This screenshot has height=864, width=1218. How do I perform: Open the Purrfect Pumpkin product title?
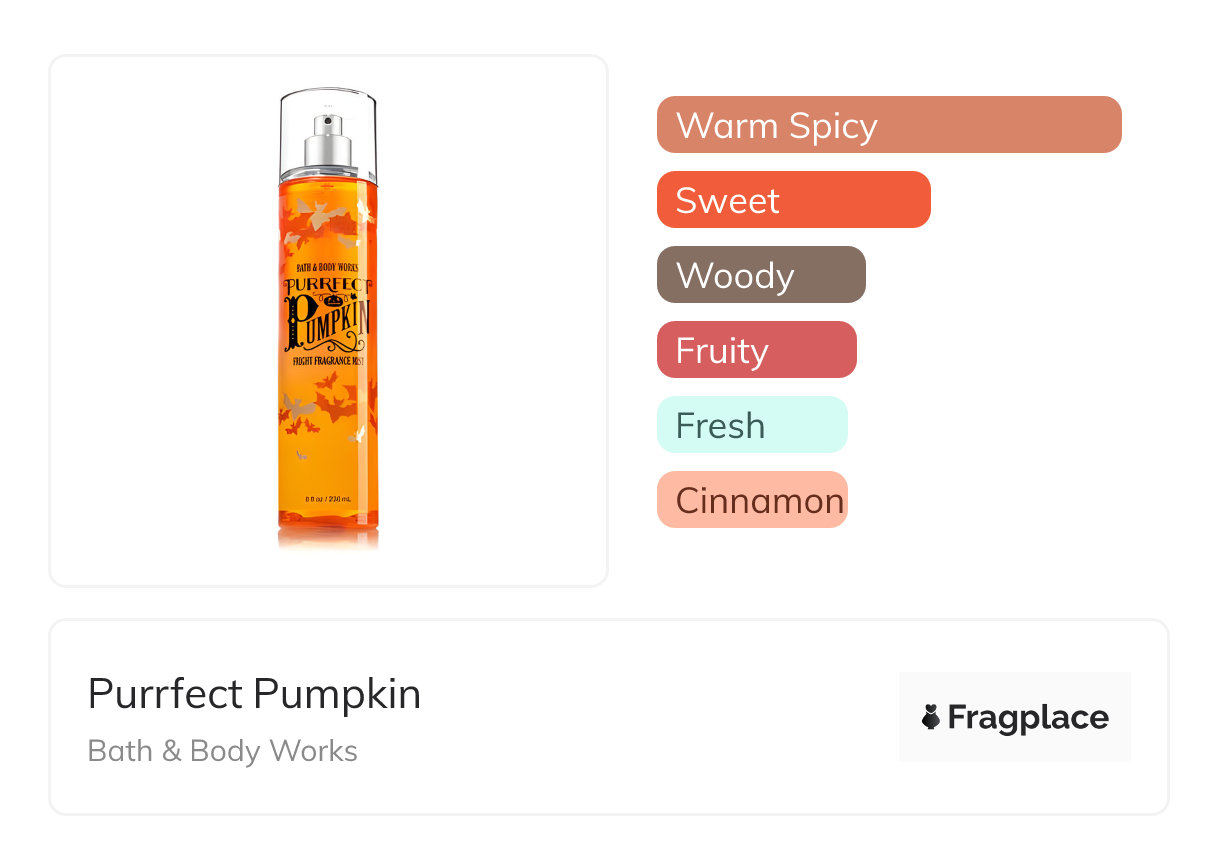click(x=254, y=694)
